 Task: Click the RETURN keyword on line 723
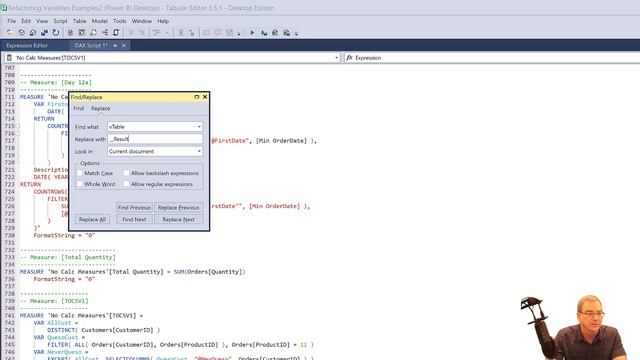(30, 184)
